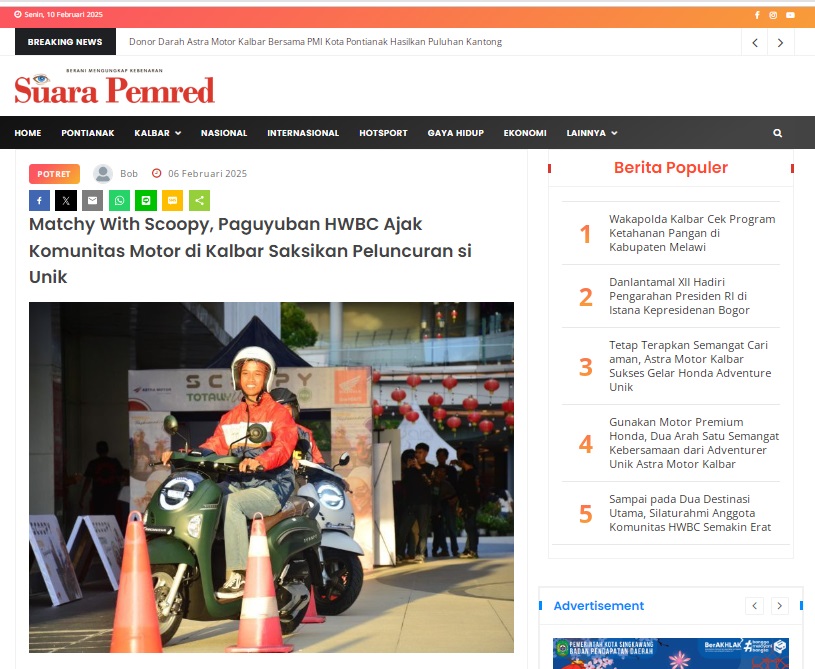Click rank number 5 in Berita Populer
The height and width of the screenshot is (669, 815).
586,514
